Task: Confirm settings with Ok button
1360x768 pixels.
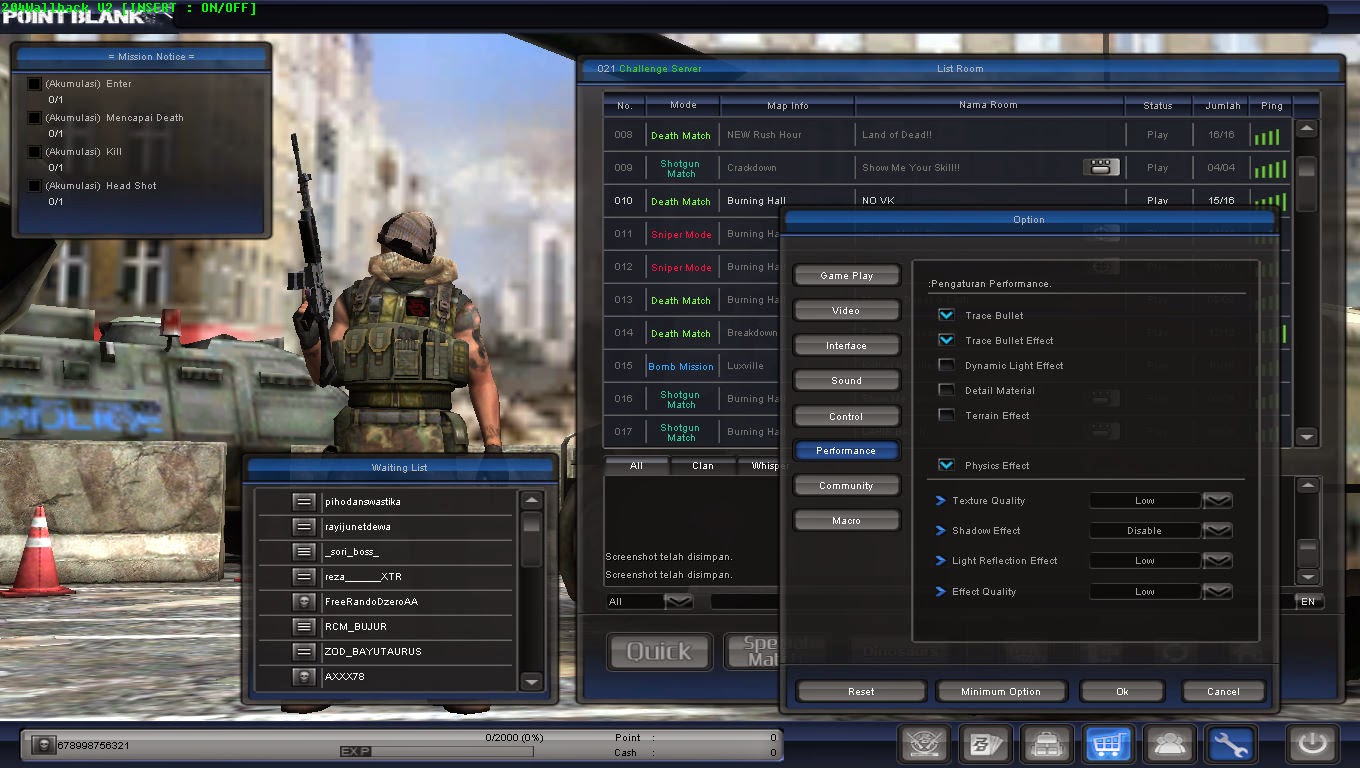Action: click(1122, 691)
